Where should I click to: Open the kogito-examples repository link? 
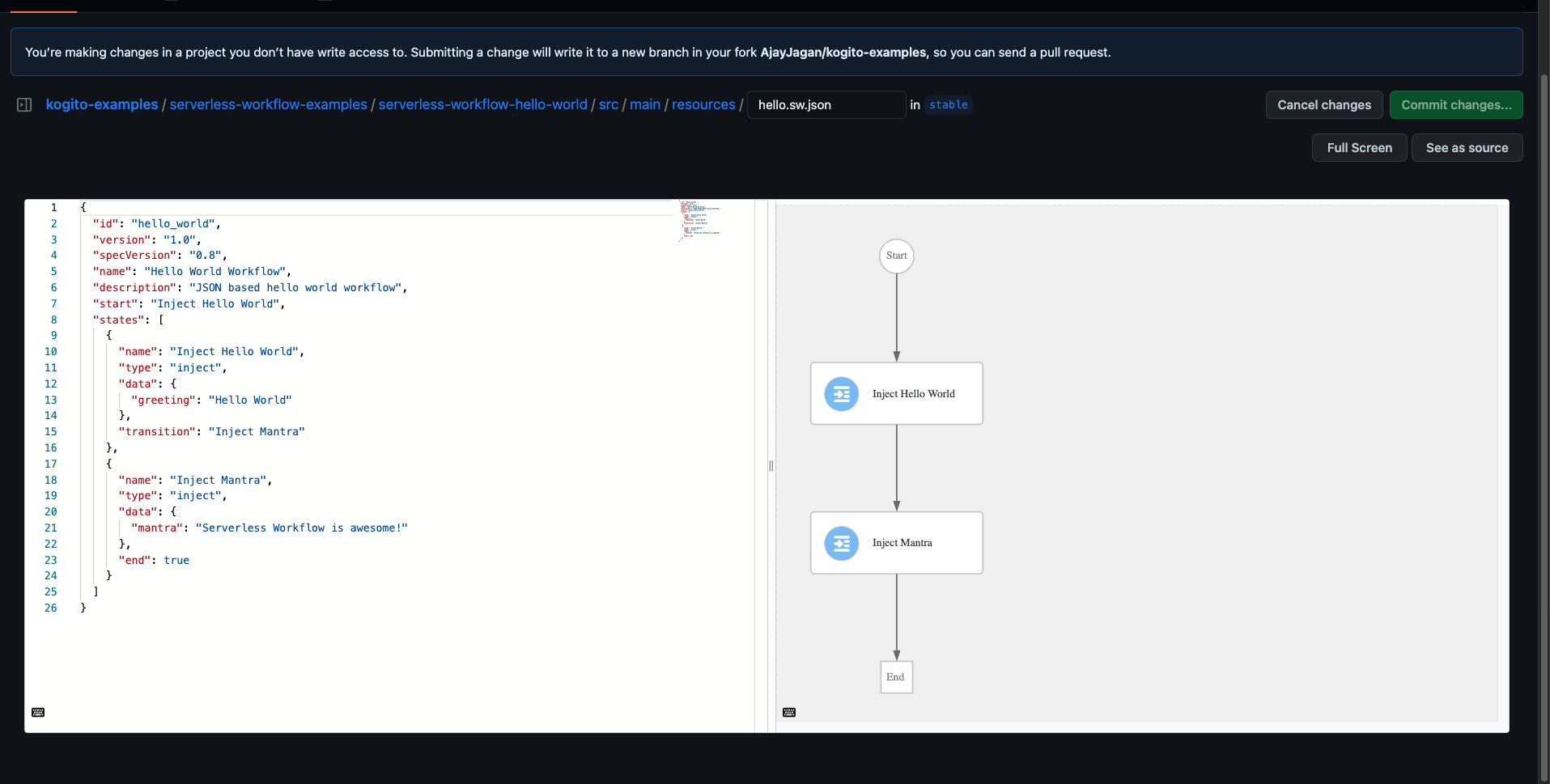(102, 104)
